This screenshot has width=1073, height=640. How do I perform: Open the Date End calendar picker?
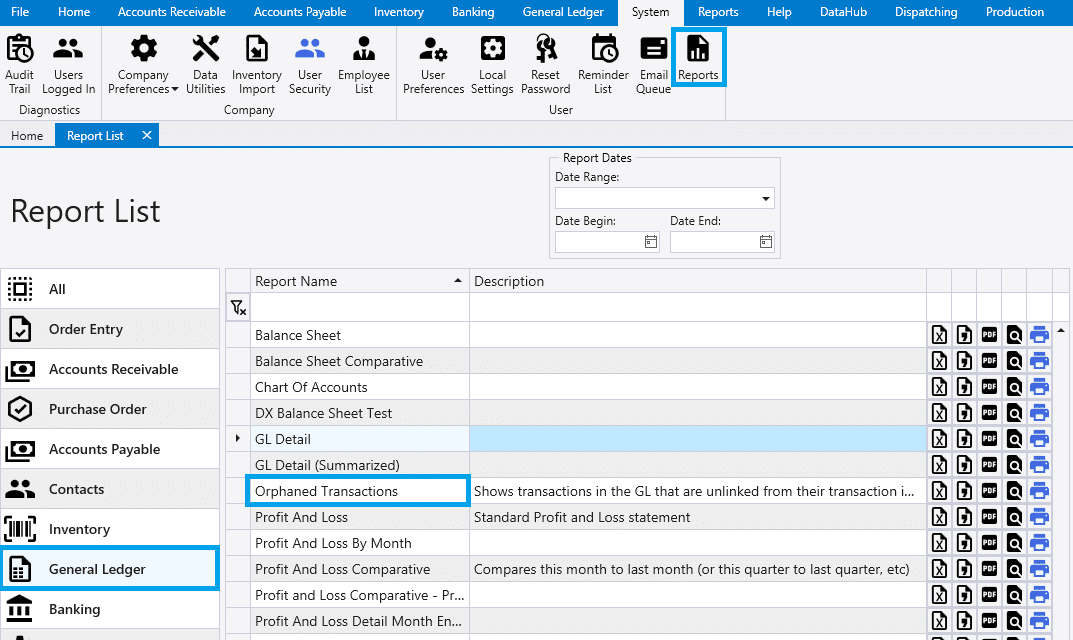[766, 242]
